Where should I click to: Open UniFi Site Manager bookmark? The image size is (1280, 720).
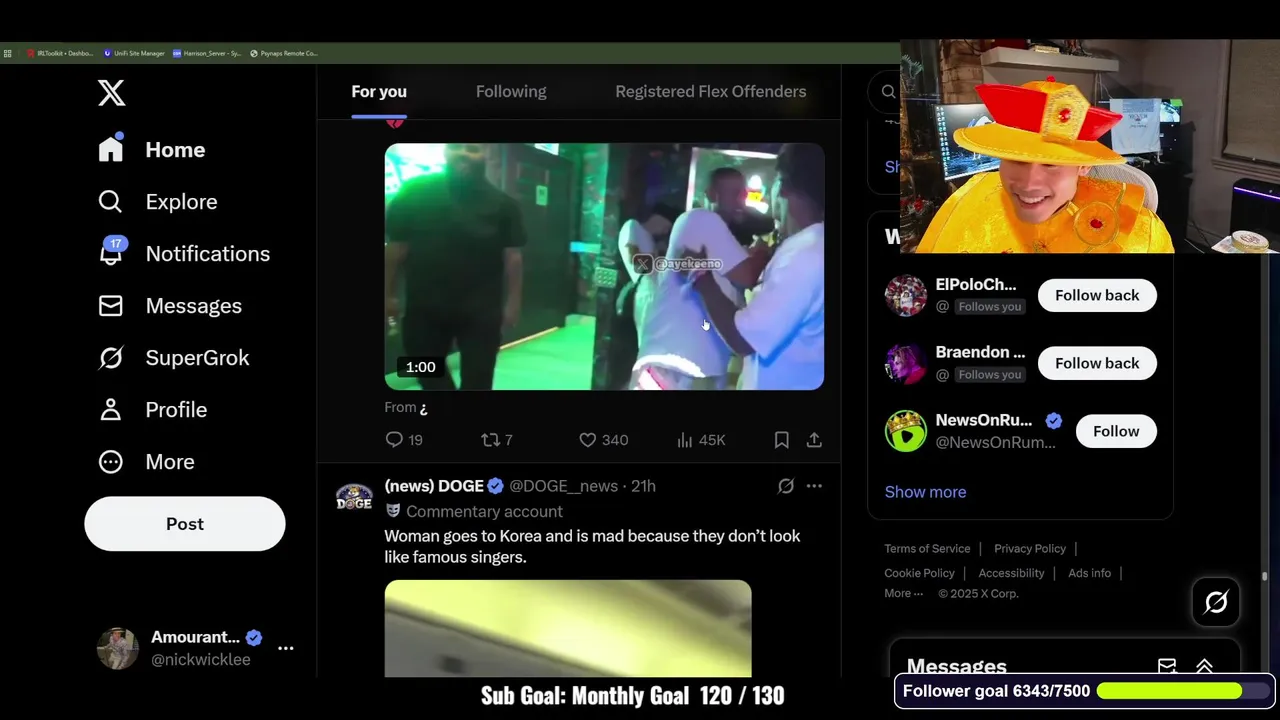point(134,53)
